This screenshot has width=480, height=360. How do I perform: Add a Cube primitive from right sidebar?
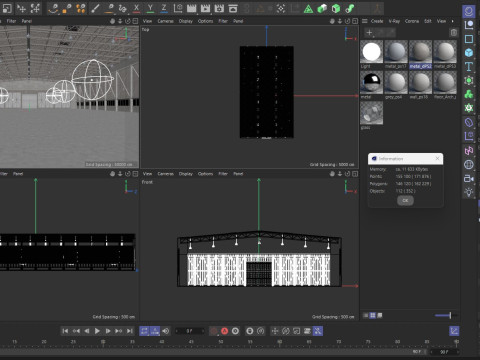pyautogui.click(x=469, y=53)
